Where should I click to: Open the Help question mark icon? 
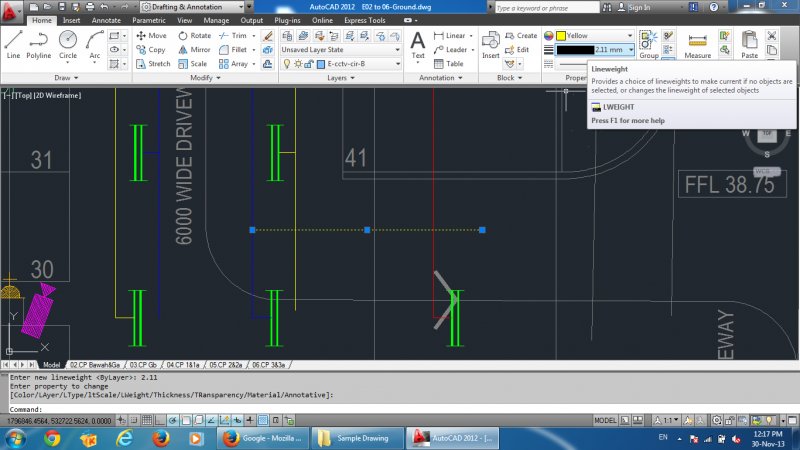coord(714,7)
